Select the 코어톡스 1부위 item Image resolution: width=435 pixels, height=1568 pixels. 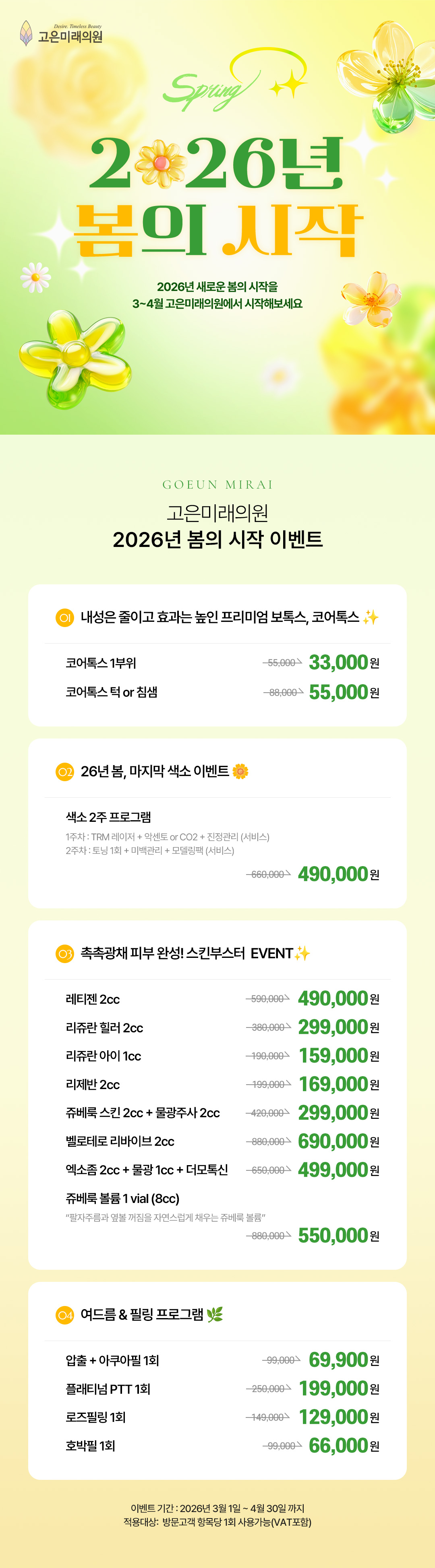(101, 663)
